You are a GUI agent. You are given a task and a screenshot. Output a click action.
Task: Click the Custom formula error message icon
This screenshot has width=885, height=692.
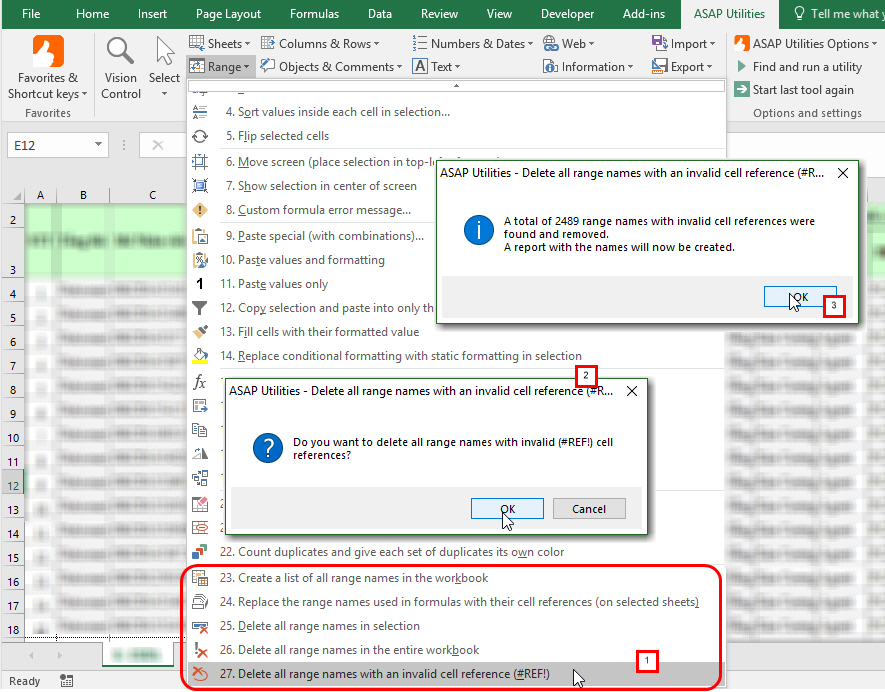tap(200, 210)
